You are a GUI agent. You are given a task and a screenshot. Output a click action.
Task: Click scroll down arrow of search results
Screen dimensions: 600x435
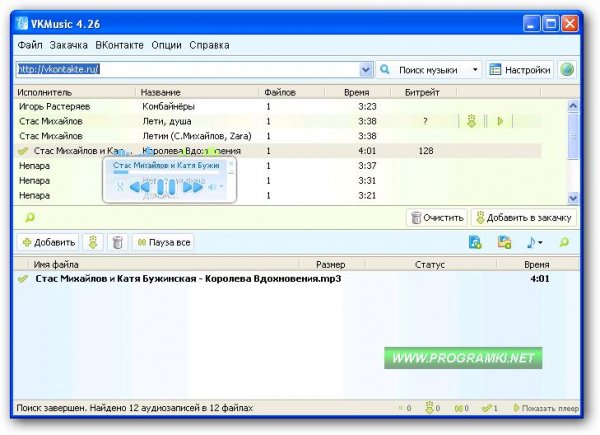[573, 198]
